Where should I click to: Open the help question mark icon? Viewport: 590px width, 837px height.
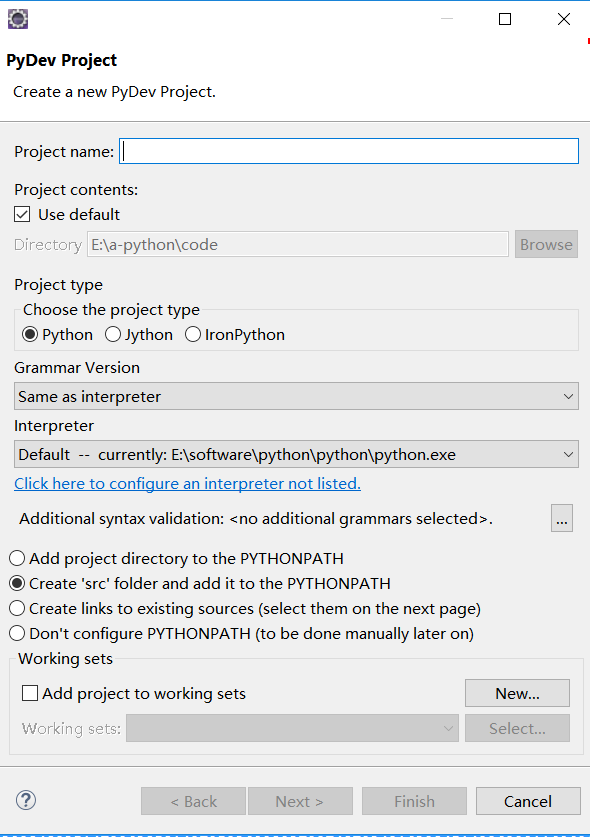(26, 800)
